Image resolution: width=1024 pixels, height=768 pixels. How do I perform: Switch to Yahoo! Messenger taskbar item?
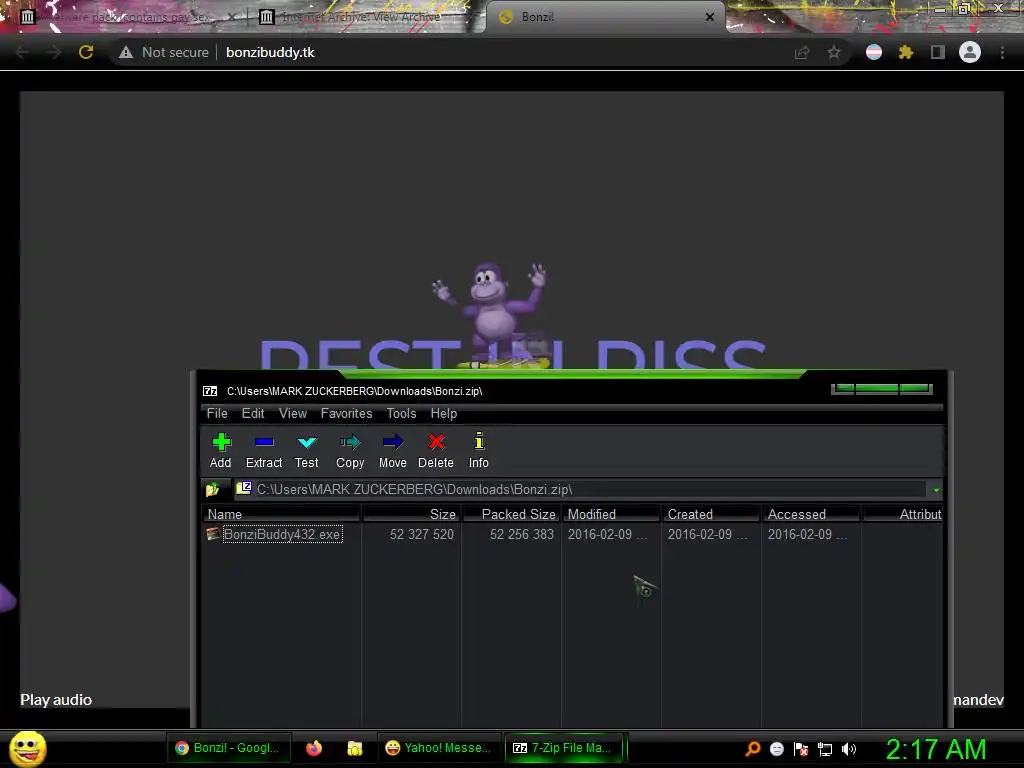click(x=438, y=748)
